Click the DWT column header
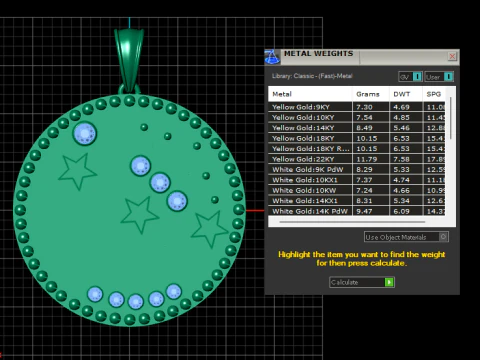 click(x=406, y=94)
